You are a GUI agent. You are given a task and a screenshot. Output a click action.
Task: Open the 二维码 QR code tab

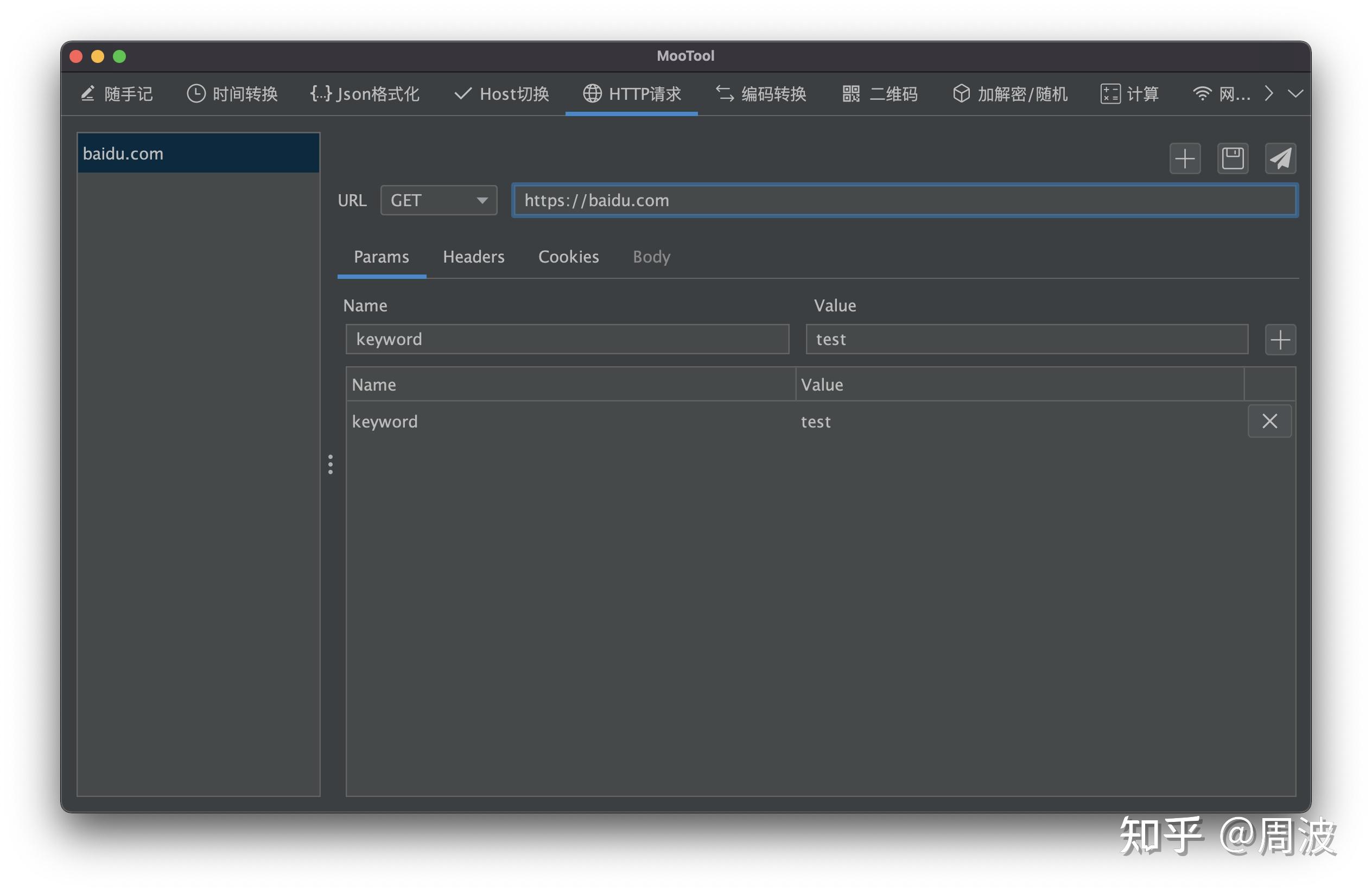(880, 94)
